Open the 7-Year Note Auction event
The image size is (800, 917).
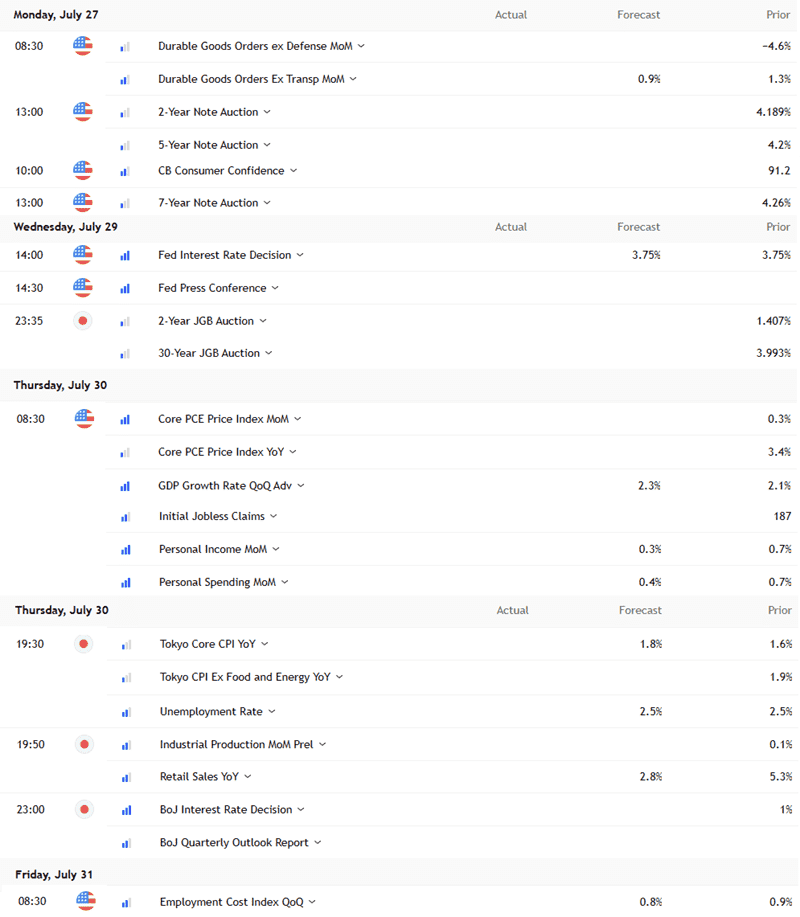[208, 202]
